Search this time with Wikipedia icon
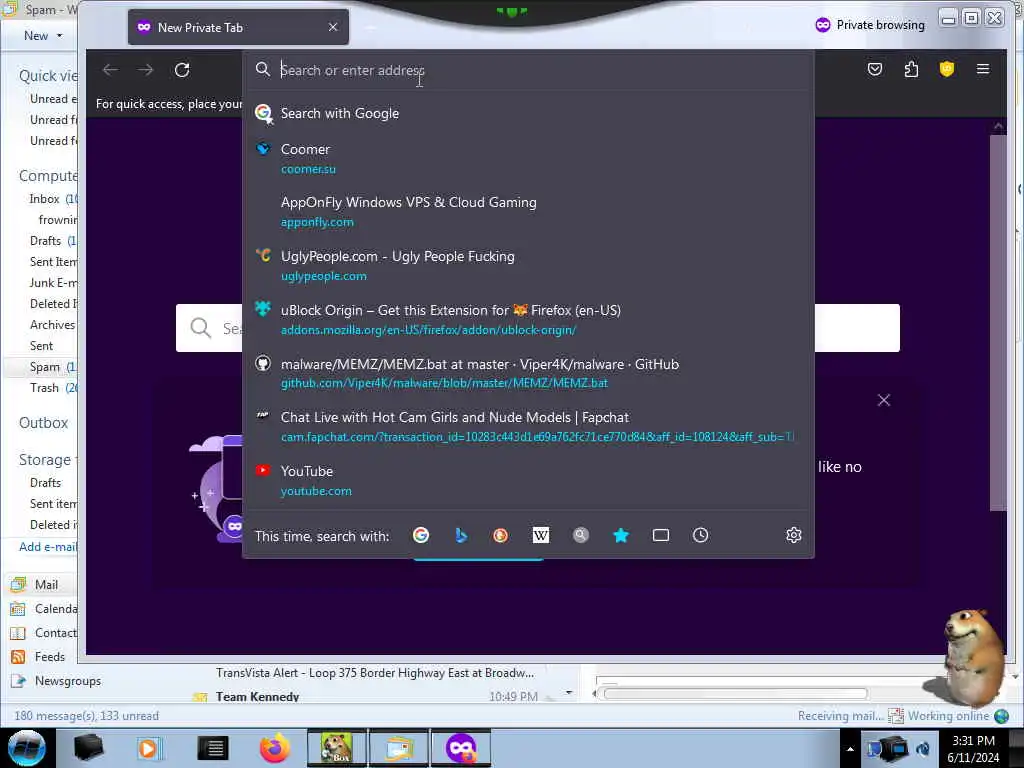This screenshot has width=1024, height=768. click(x=541, y=536)
